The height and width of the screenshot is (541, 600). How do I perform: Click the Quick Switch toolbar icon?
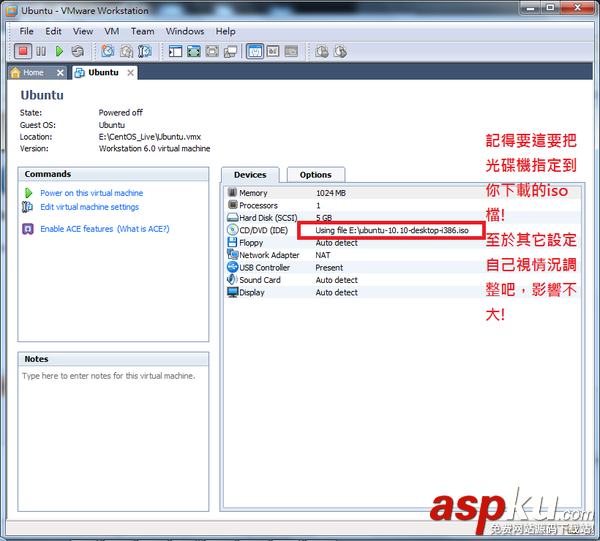[x=212, y=51]
